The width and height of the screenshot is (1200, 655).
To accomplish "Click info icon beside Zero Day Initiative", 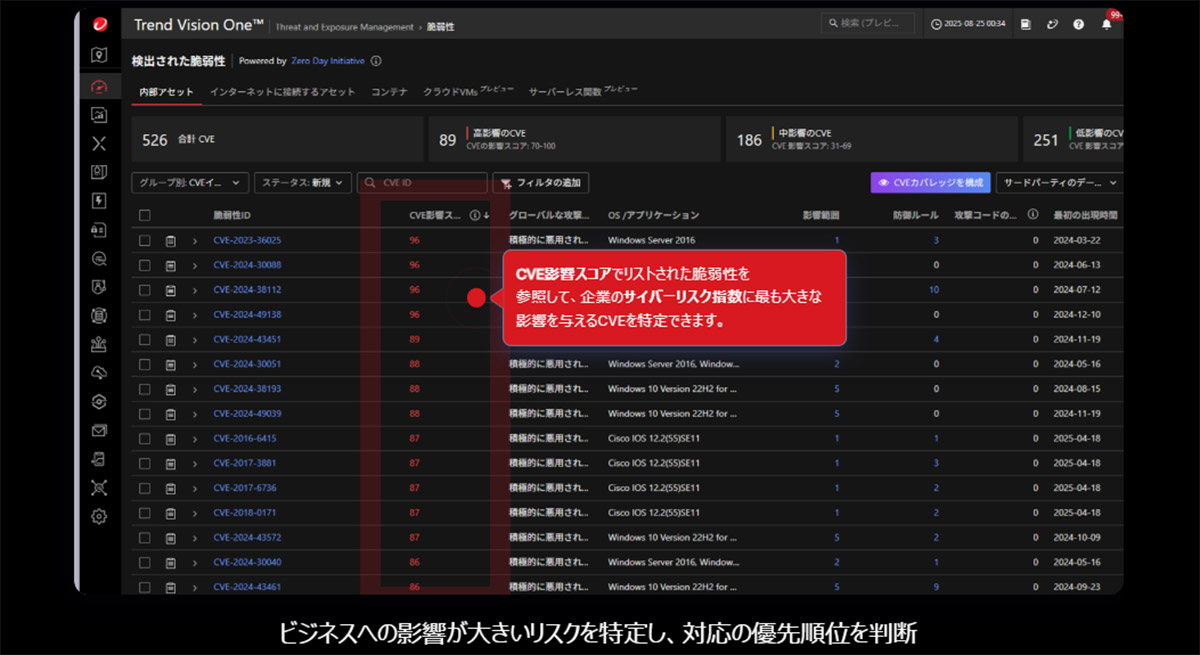I will click(x=376, y=61).
